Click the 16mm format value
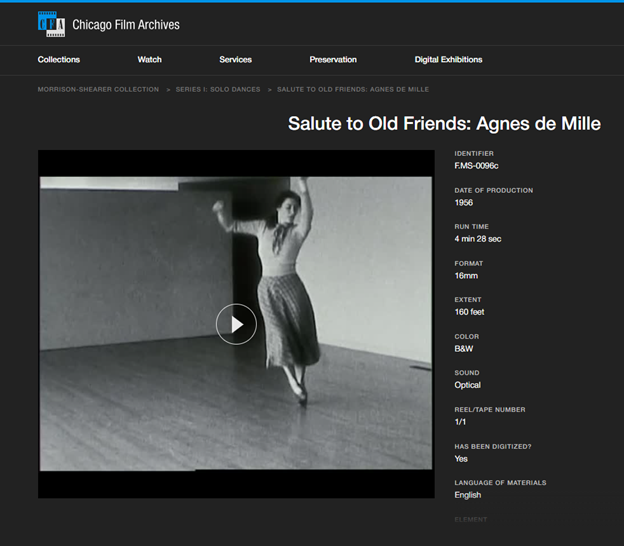The height and width of the screenshot is (546, 624). tap(466, 276)
